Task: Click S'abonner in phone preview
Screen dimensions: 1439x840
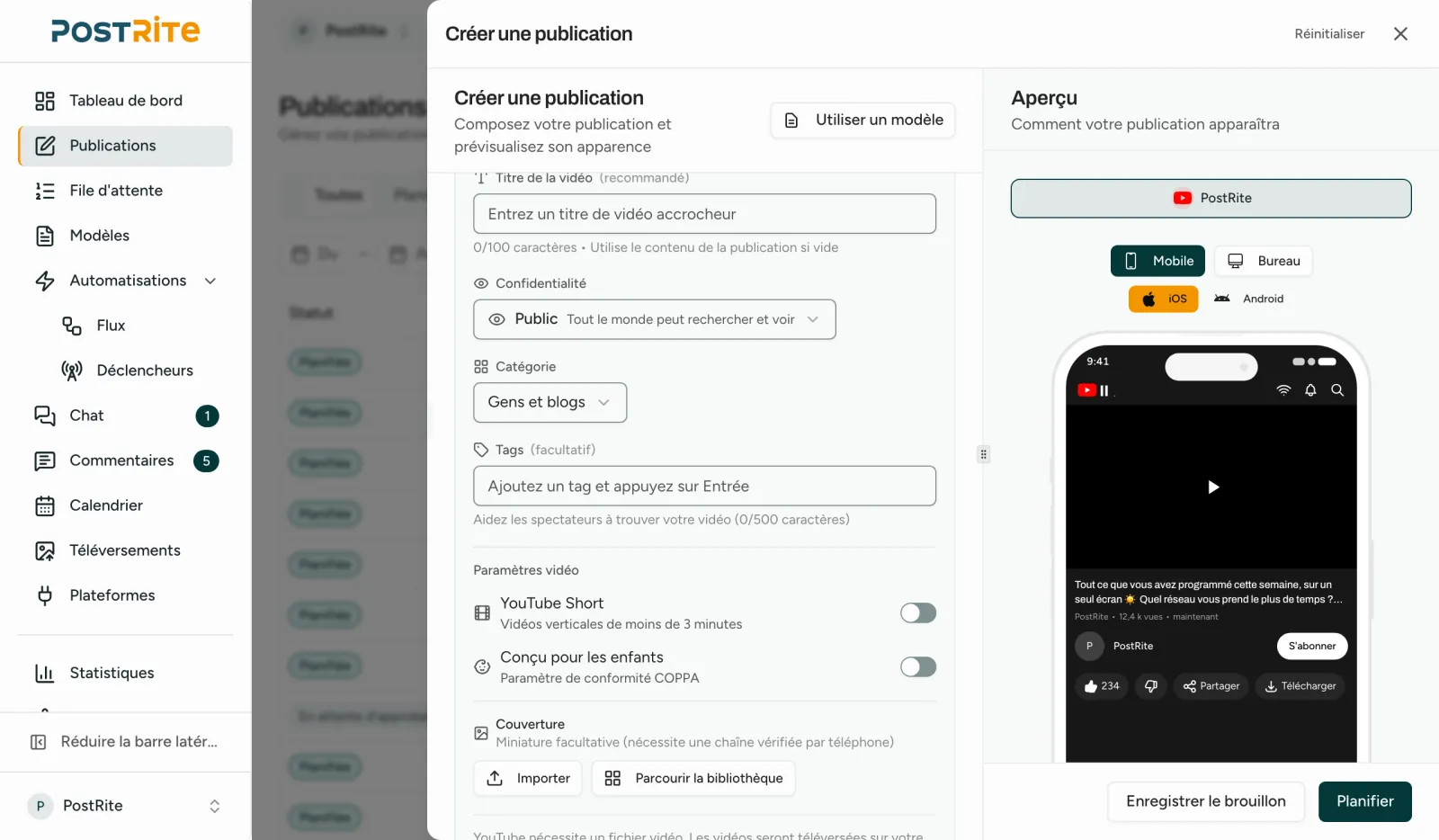Action: point(1312,646)
